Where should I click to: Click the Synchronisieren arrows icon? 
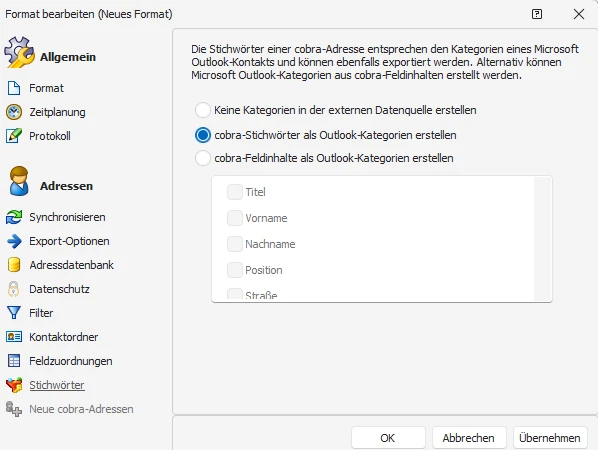pyautogui.click(x=14, y=217)
